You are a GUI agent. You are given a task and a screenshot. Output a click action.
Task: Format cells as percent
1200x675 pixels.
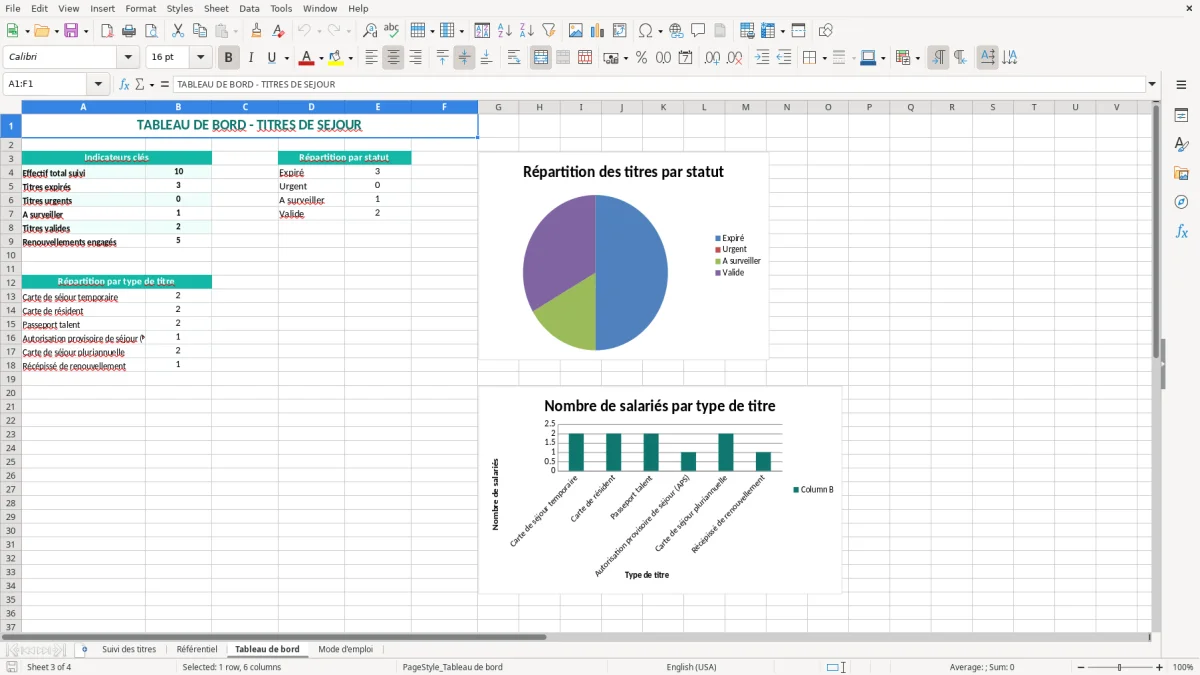641,58
